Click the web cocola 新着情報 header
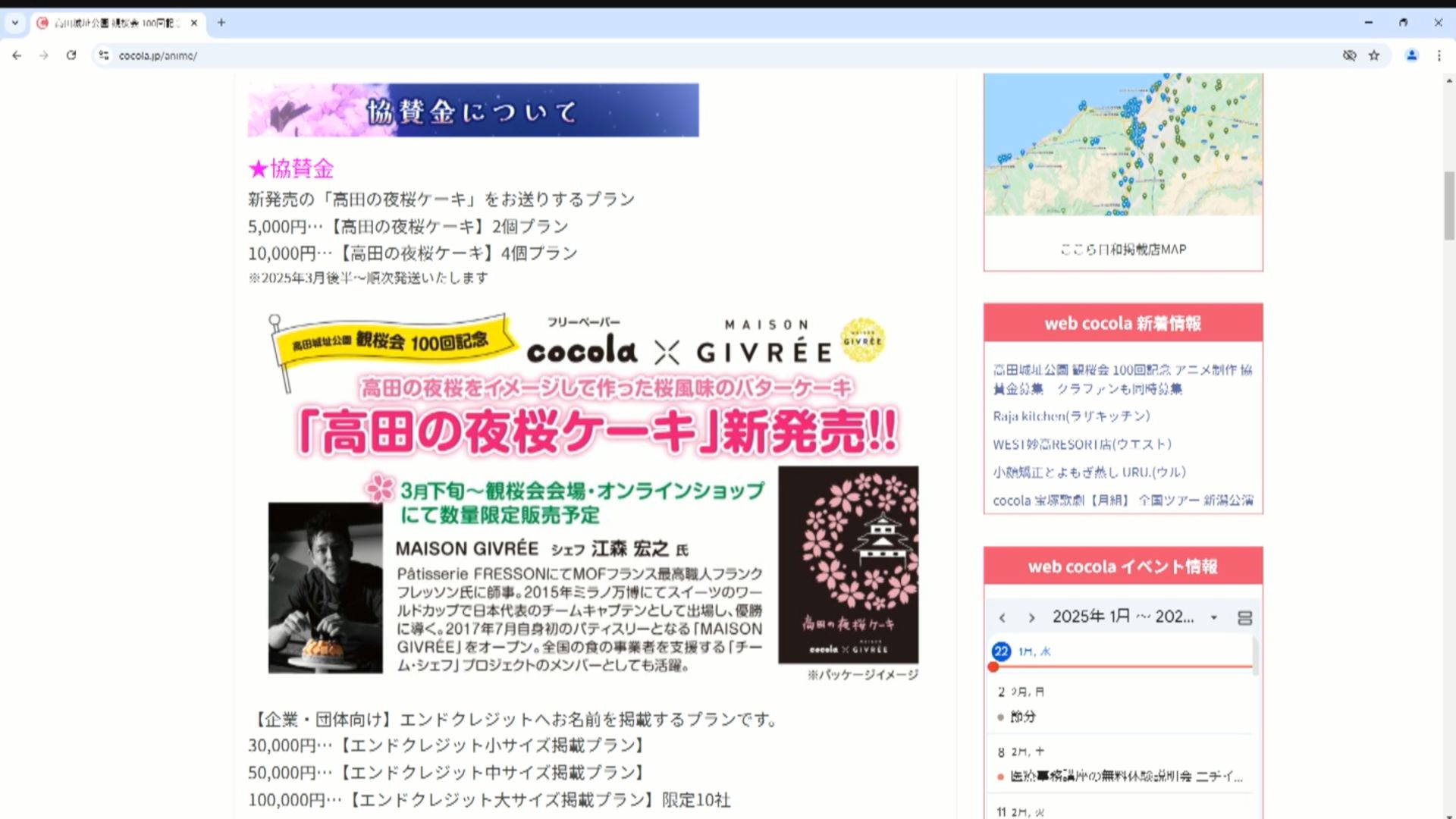The height and width of the screenshot is (819, 1456). [x=1123, y=323]
